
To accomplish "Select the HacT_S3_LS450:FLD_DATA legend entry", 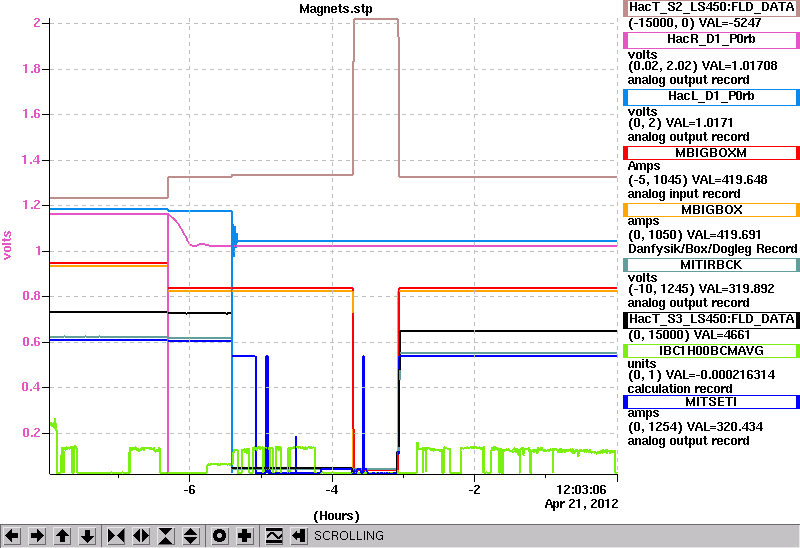I will 711,319.
